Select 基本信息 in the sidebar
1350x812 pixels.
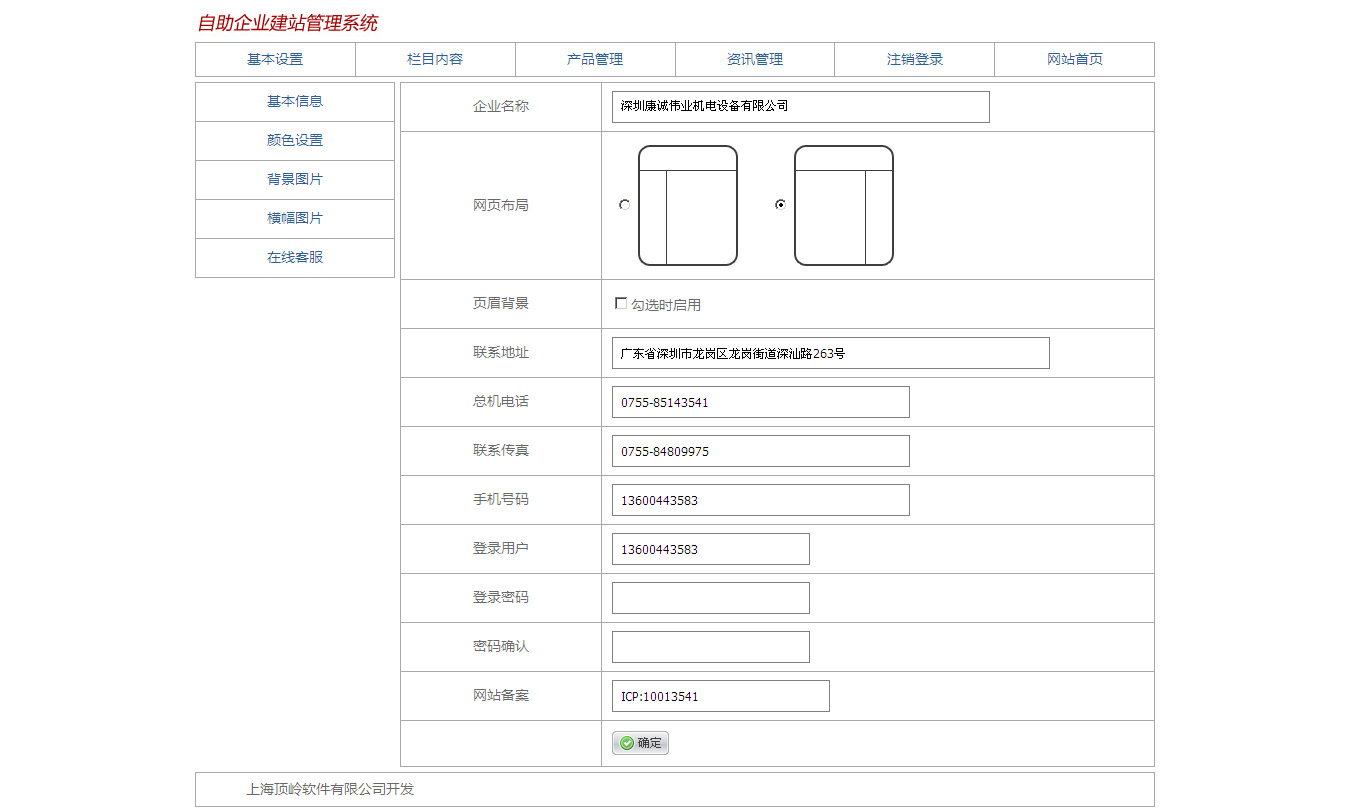point(295,102)
